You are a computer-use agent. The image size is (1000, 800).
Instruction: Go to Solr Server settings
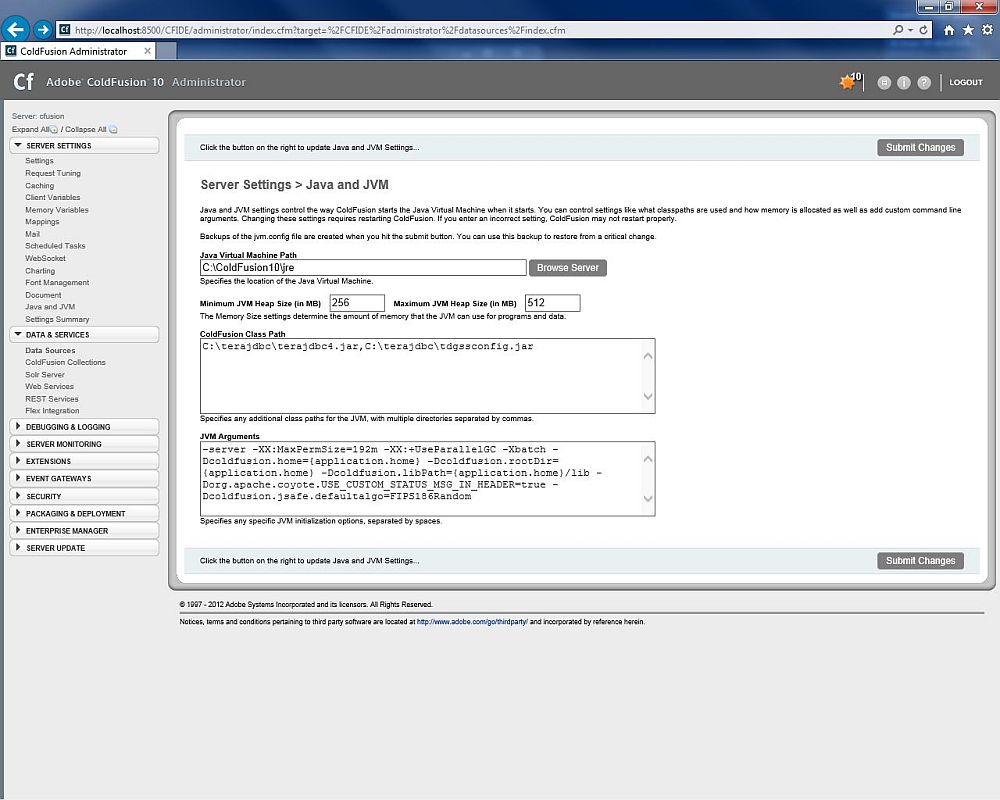(45, 374)
